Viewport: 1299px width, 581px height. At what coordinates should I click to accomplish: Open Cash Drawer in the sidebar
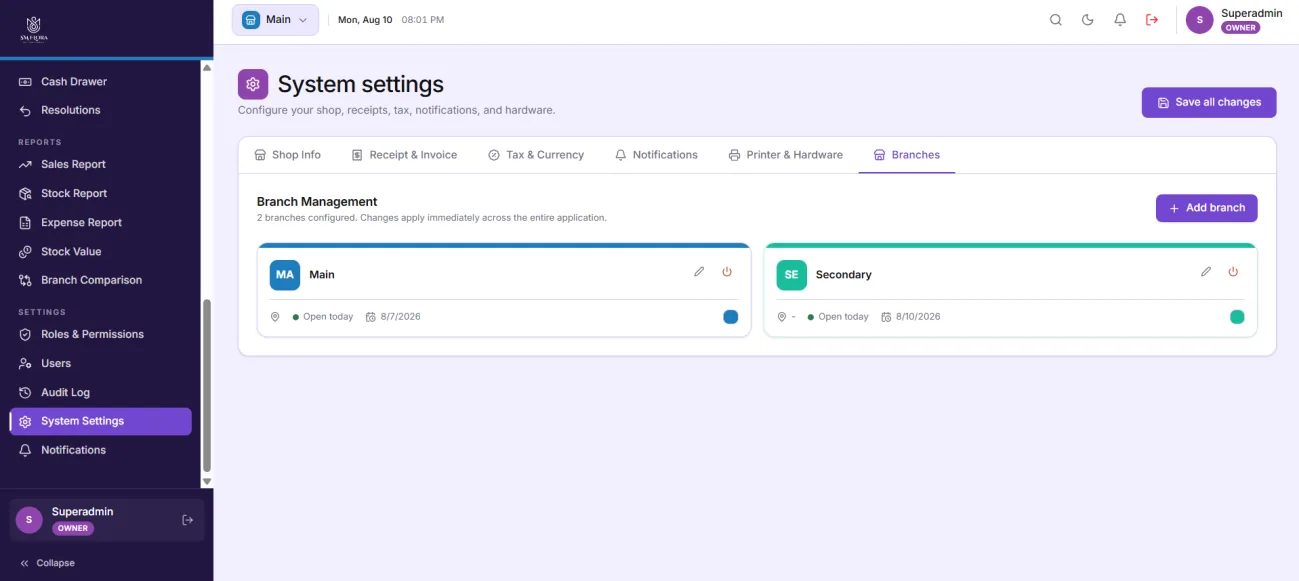point(101,82)
